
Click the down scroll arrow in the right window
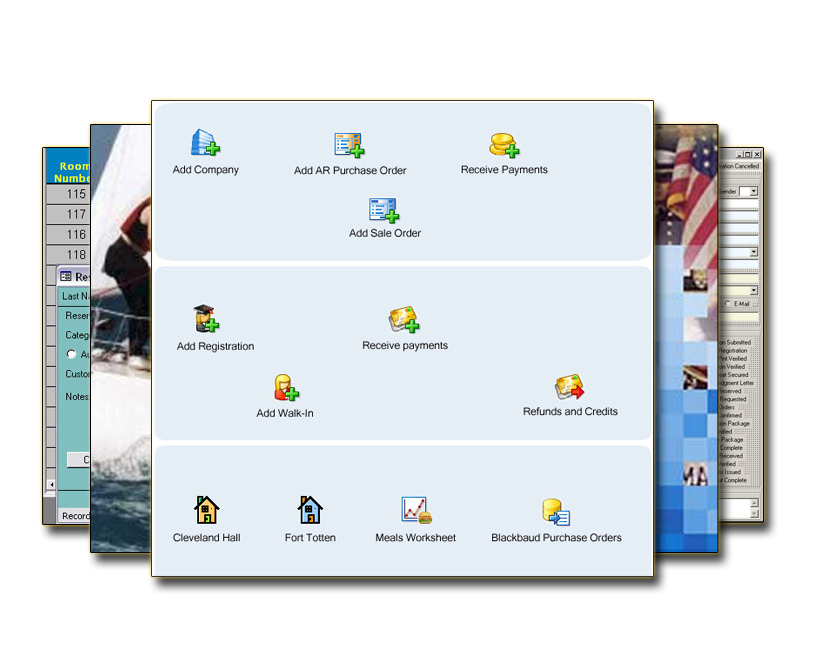point(754,514)
